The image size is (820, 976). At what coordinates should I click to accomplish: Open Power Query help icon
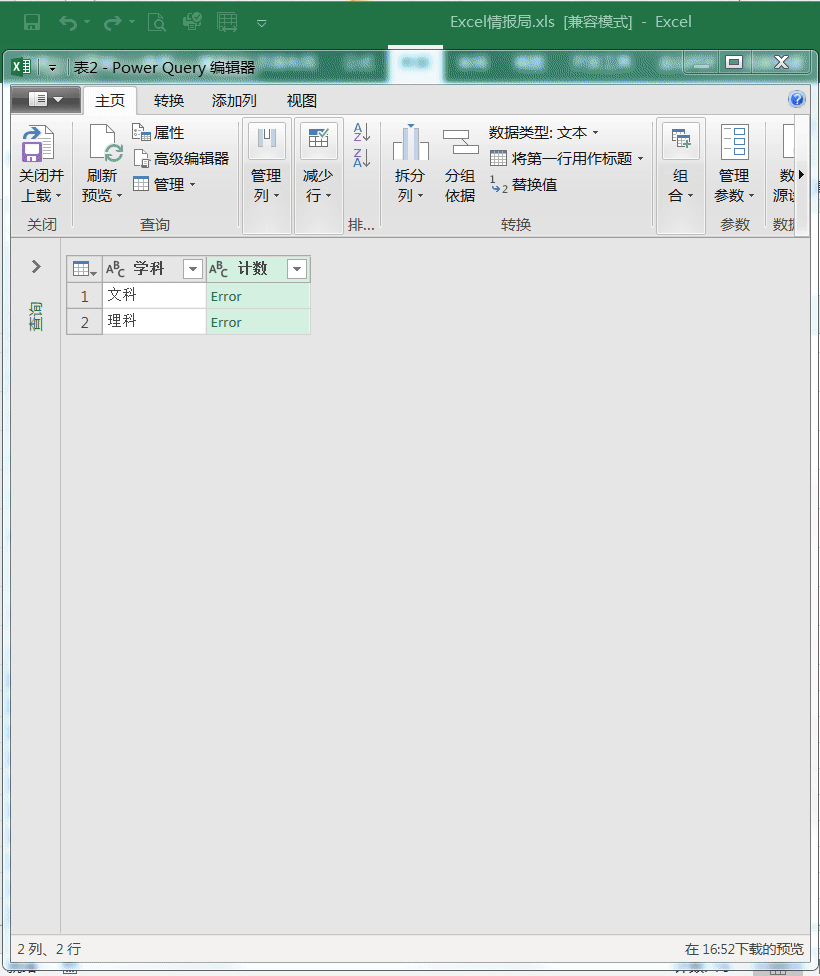tap(796, 100)
